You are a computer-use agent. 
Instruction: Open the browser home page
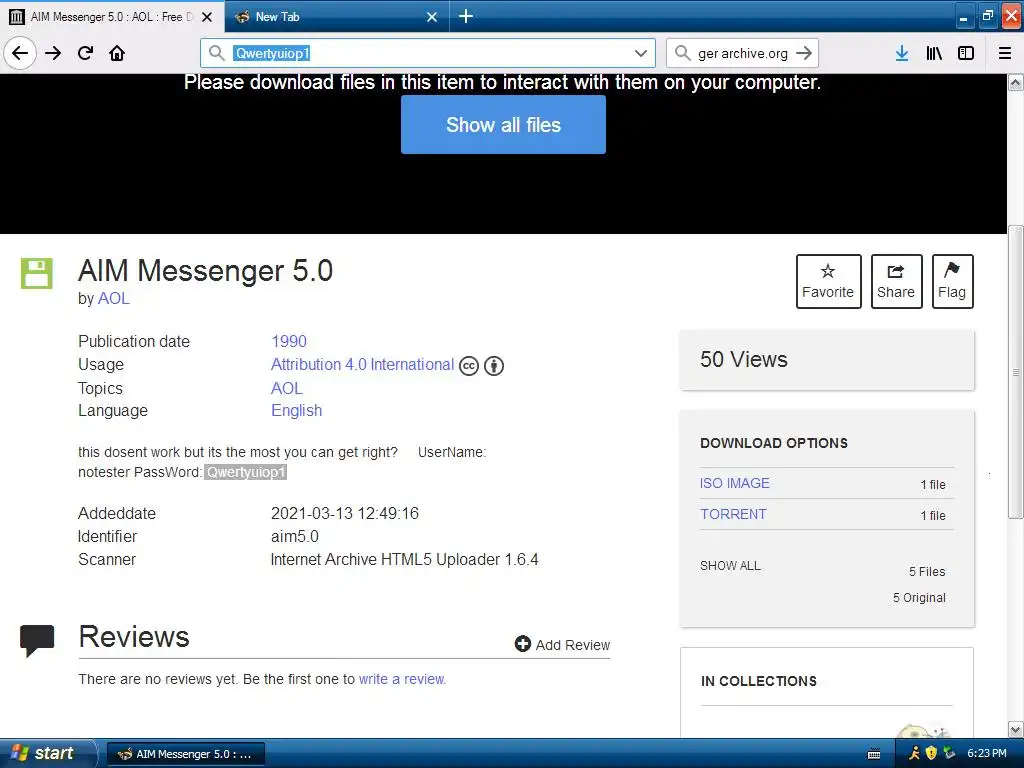(x=117, y=53)
